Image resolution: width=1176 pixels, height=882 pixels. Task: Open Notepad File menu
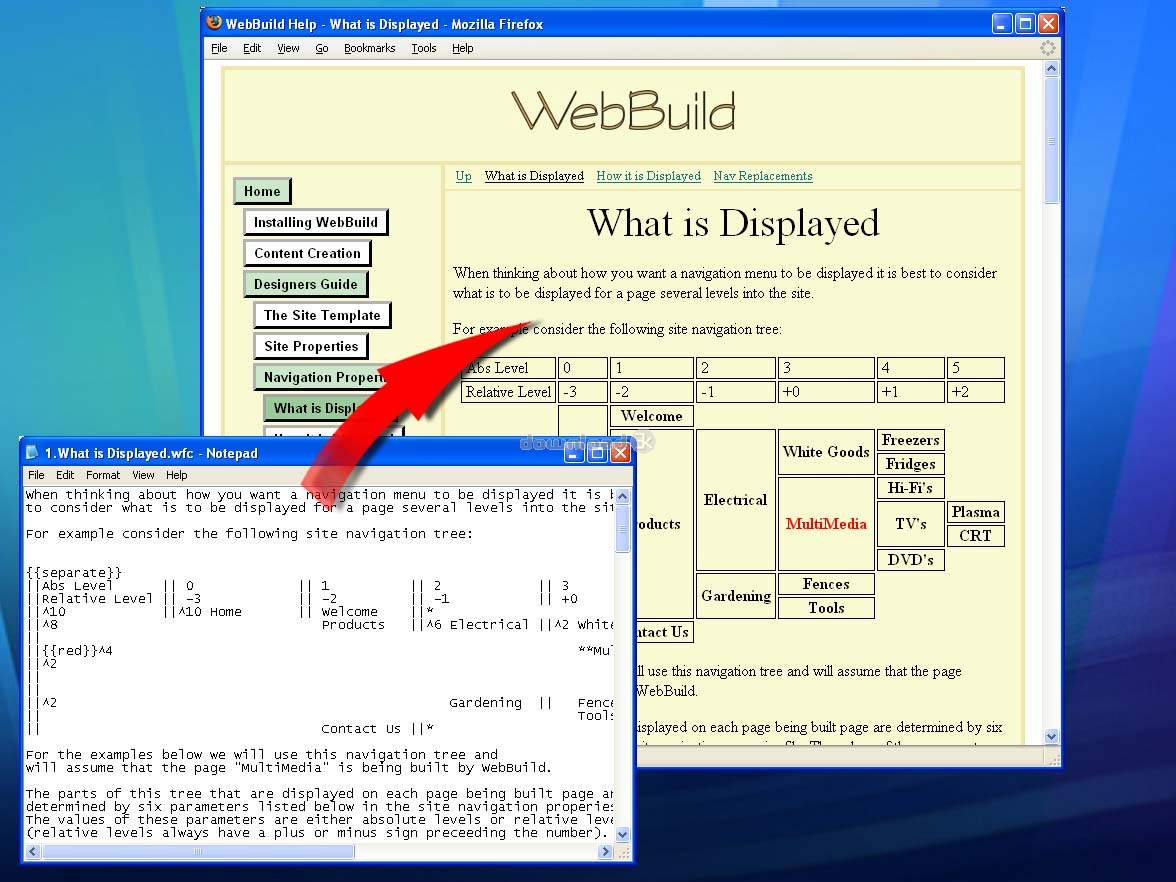(x=36, y=475)
